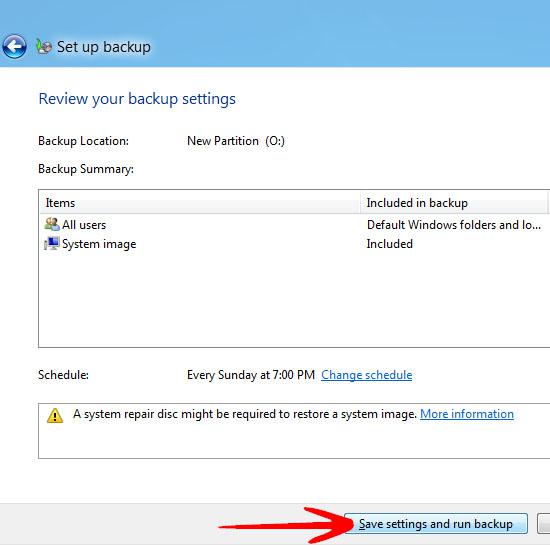This screenshot has height=545, width=550.
Task: Open the More information link
Action: (x=467, y=414)
